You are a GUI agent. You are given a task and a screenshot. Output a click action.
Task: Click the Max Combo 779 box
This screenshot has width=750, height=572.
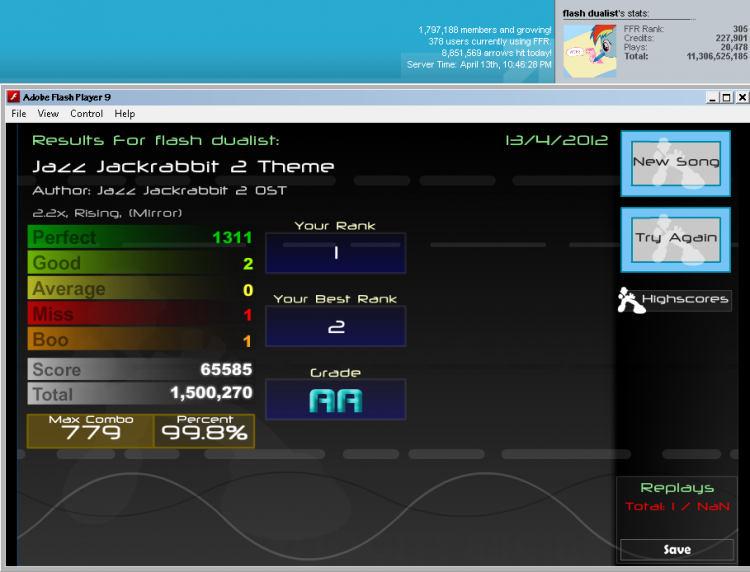click(90, 431)
